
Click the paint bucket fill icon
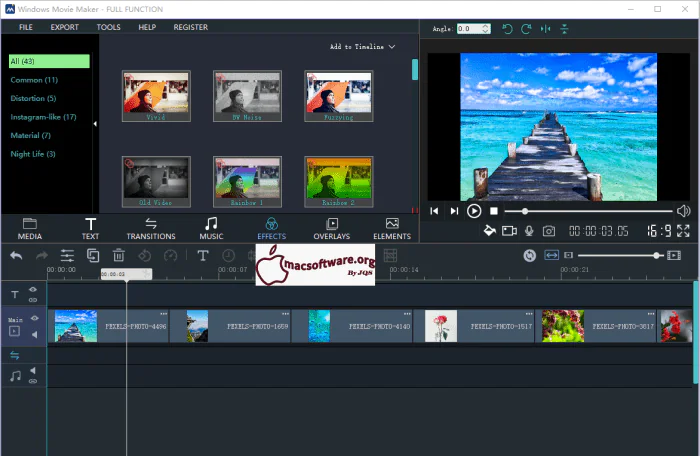click(490, 230)
